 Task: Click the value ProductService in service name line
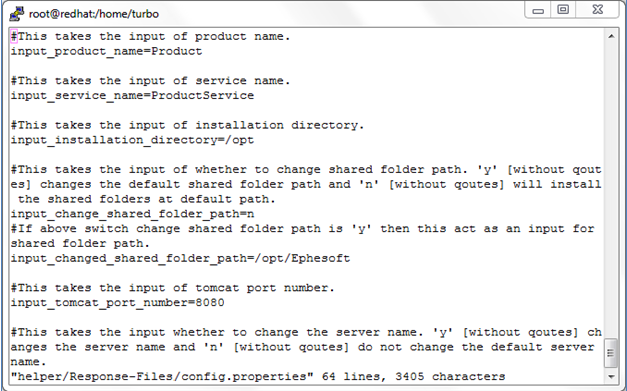pyautogui.click(x=202, y=96)
